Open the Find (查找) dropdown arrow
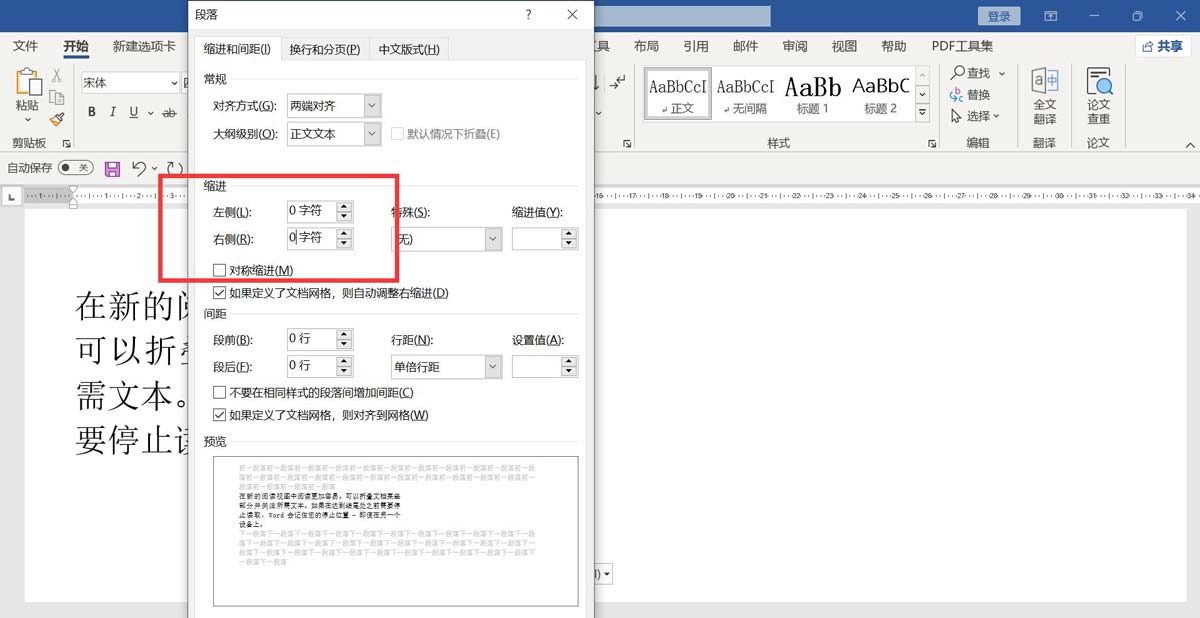This screenshot has width=1200, height=618. (1002, 73)
